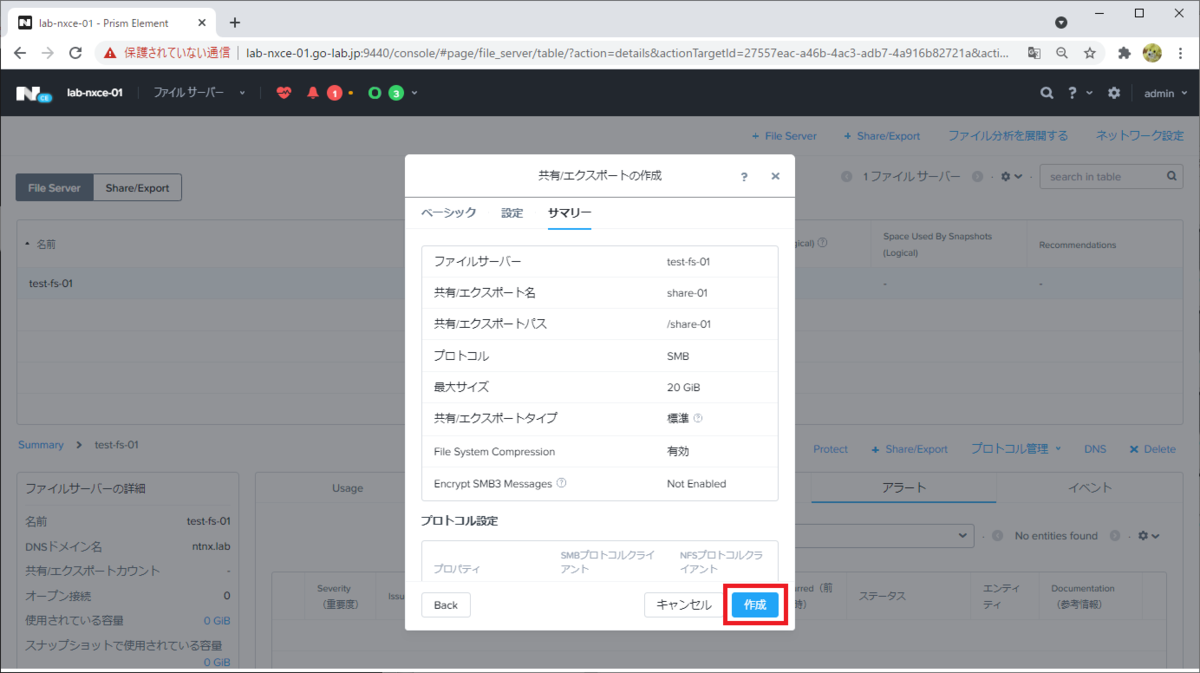Click the translate icon in the address bar
Screen dimensions: 1200x673
tap(1033, 52)
